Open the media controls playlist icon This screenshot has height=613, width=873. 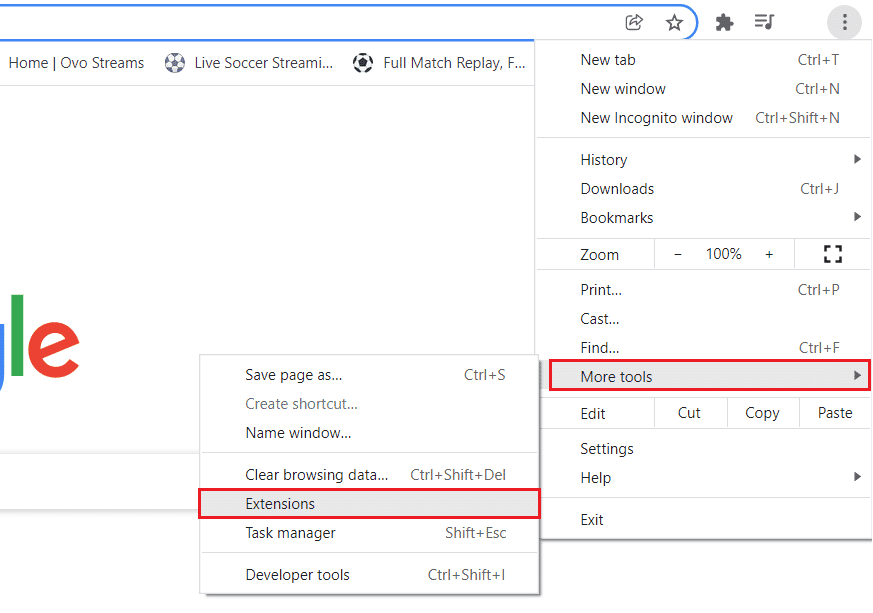tap(764, 22)
